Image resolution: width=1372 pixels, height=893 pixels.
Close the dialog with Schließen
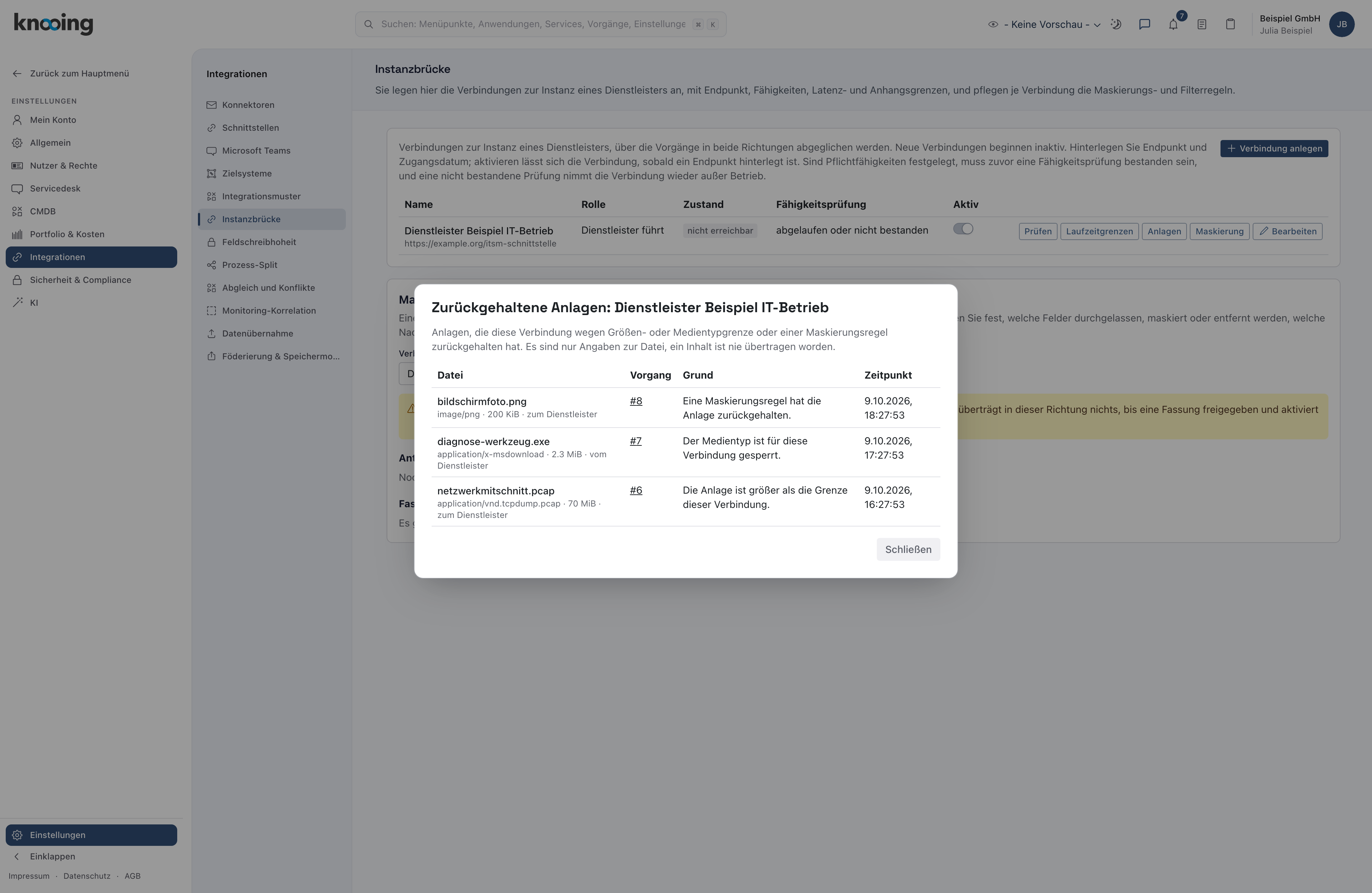908,549
